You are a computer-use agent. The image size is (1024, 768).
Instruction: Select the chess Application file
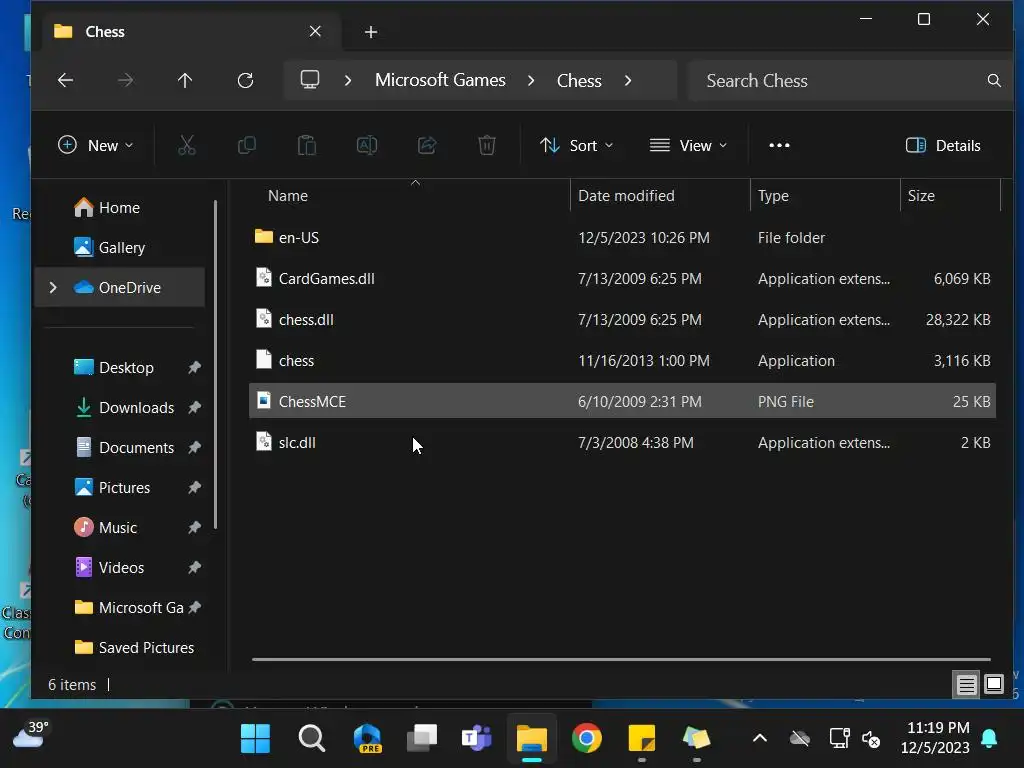622,360
